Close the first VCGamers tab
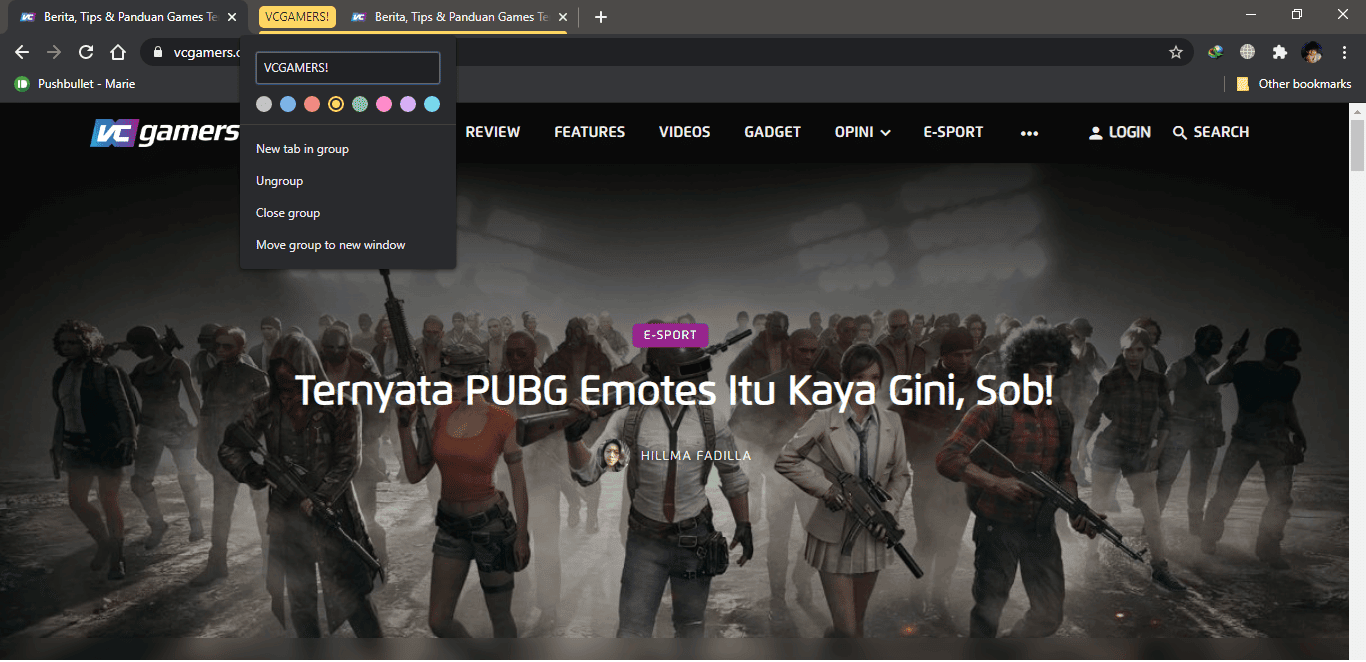The height and width of the screenshot is (662, 1366). (232, 17)
